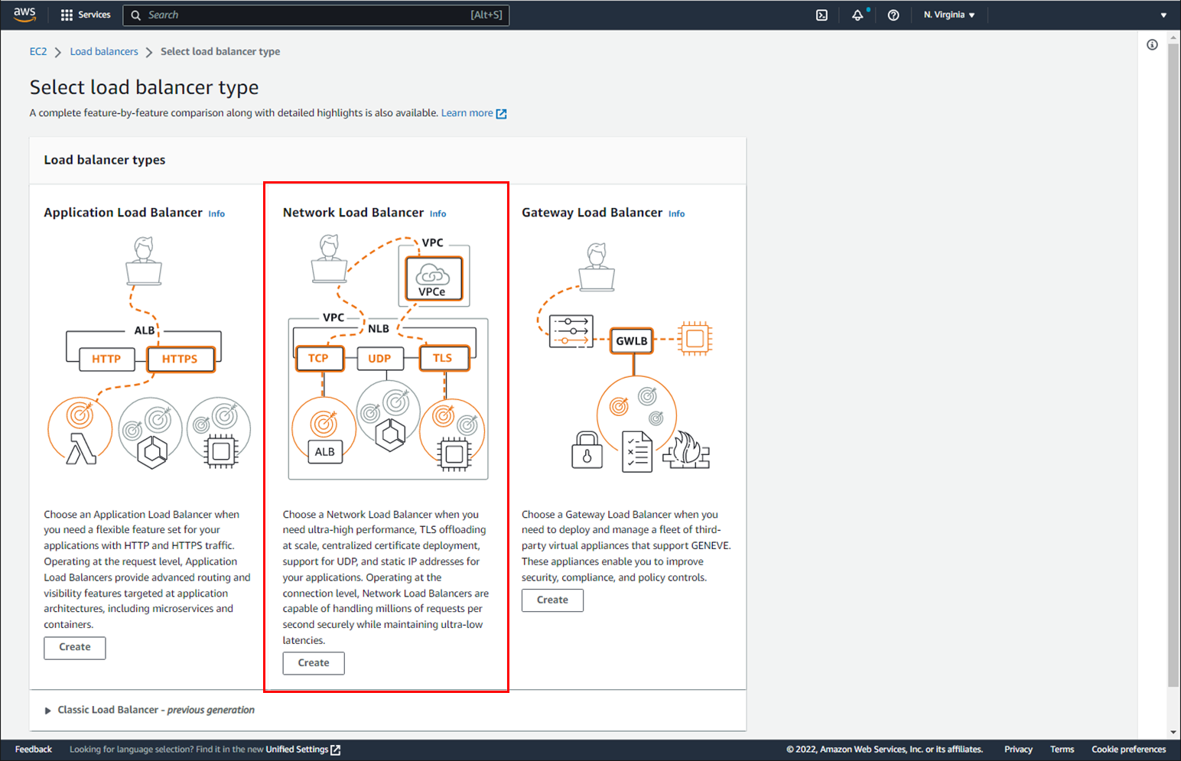Open the Learn more link
This screenshot has height=761, width=1181.
click(x=466, y=113)
